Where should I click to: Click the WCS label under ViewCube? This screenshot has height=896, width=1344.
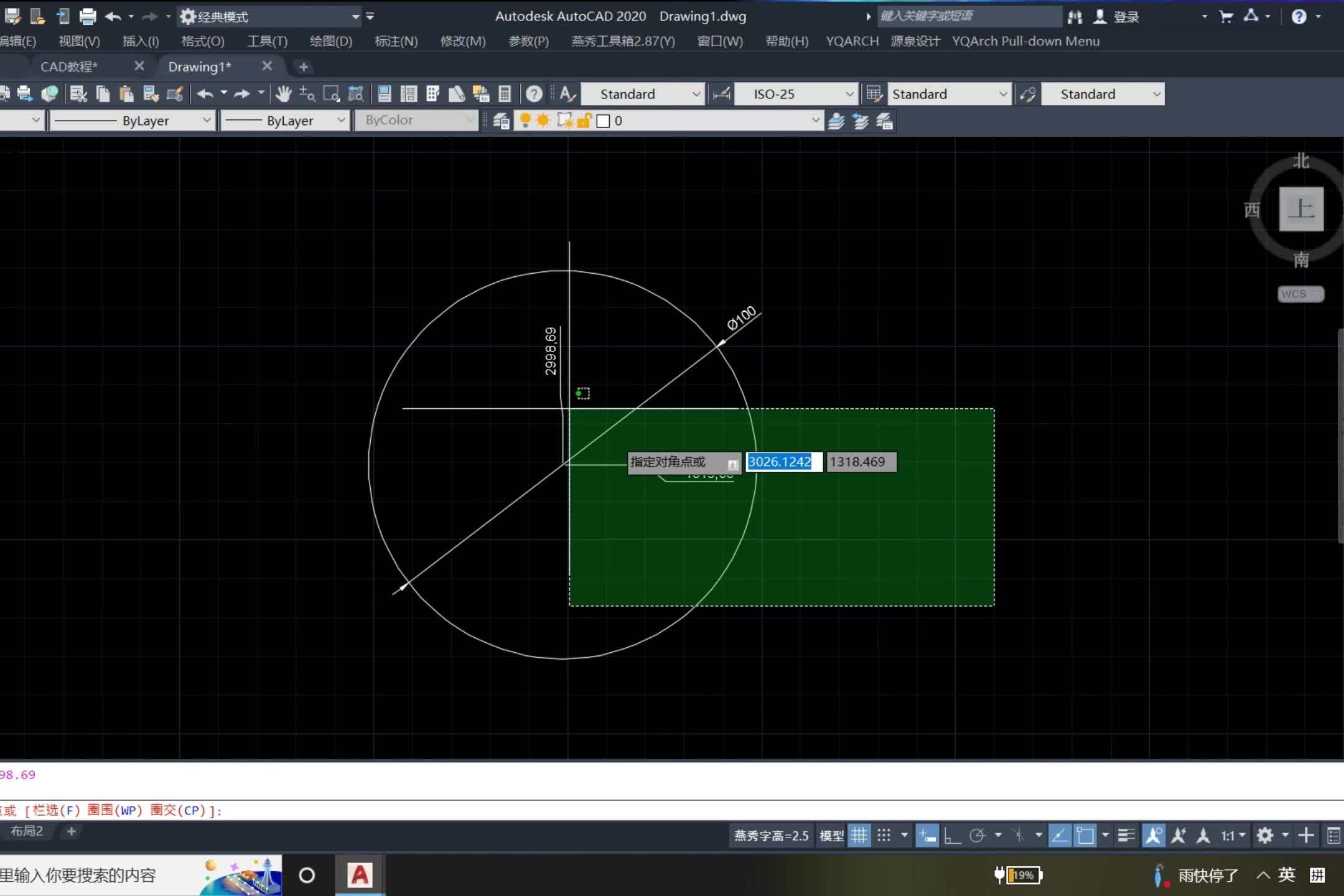(x=1300, y=294)
